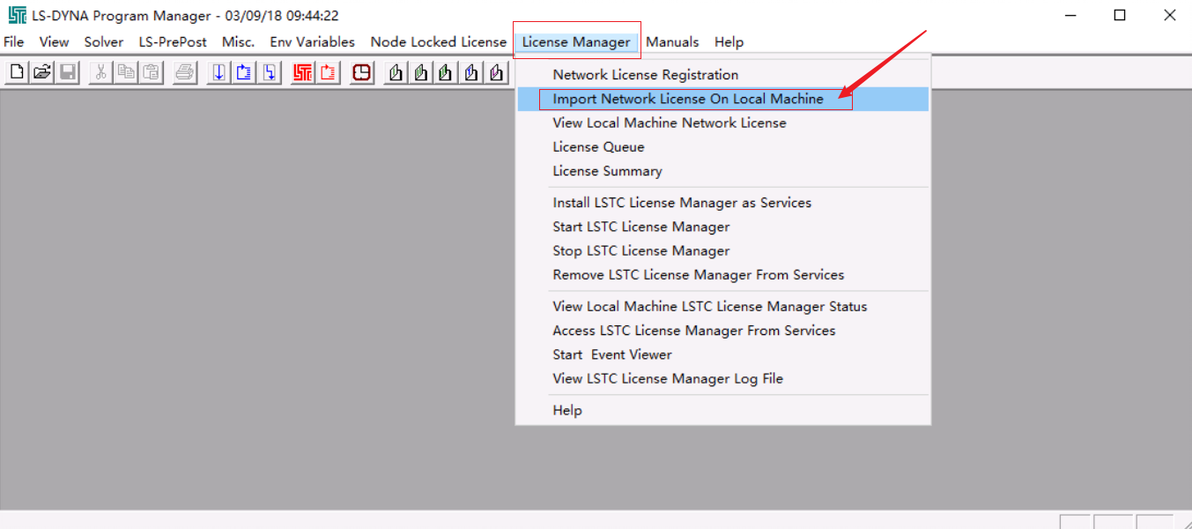Click the blue down-arrow toolbar icon
The image size is (1192, 529).
[x=219, y=73]
